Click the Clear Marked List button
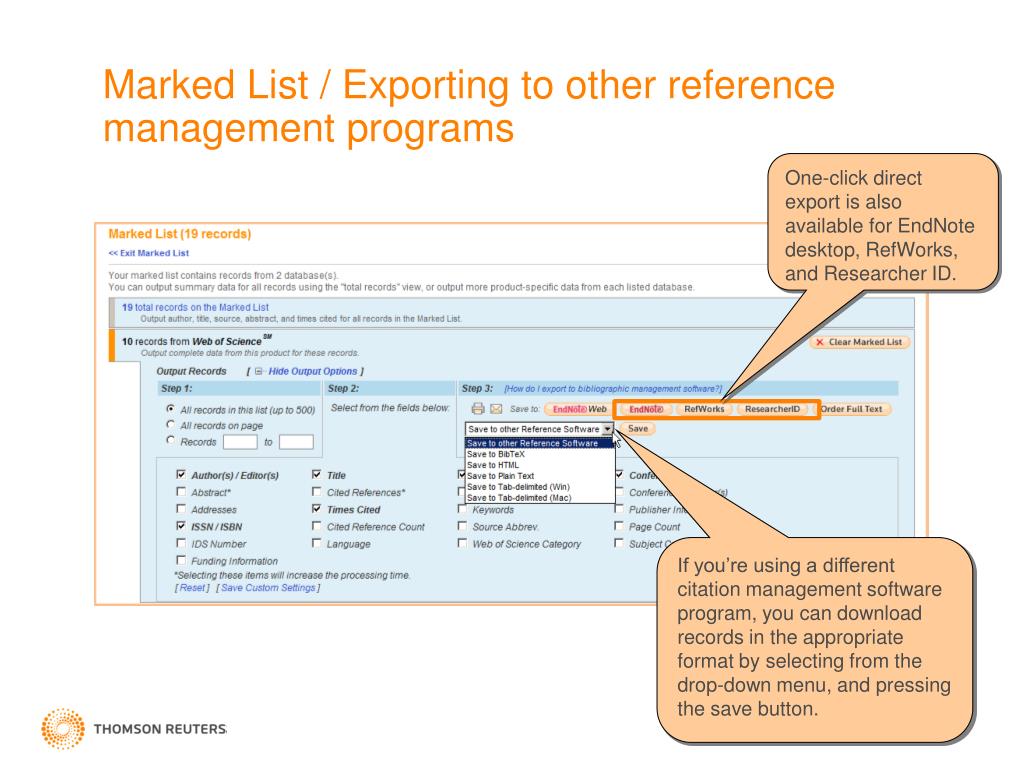The image size is (1024, 768). pyautogui.click(x=859, y=342)
